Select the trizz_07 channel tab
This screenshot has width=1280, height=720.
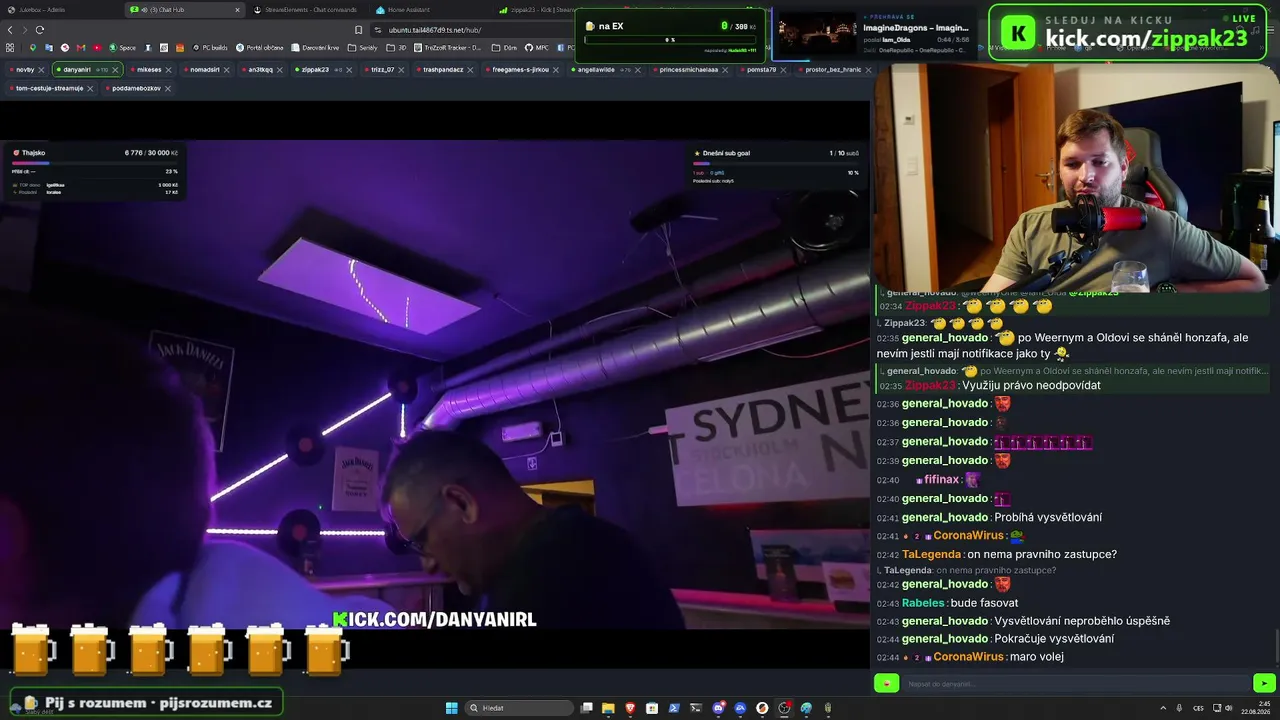click(x=383, y=70)
